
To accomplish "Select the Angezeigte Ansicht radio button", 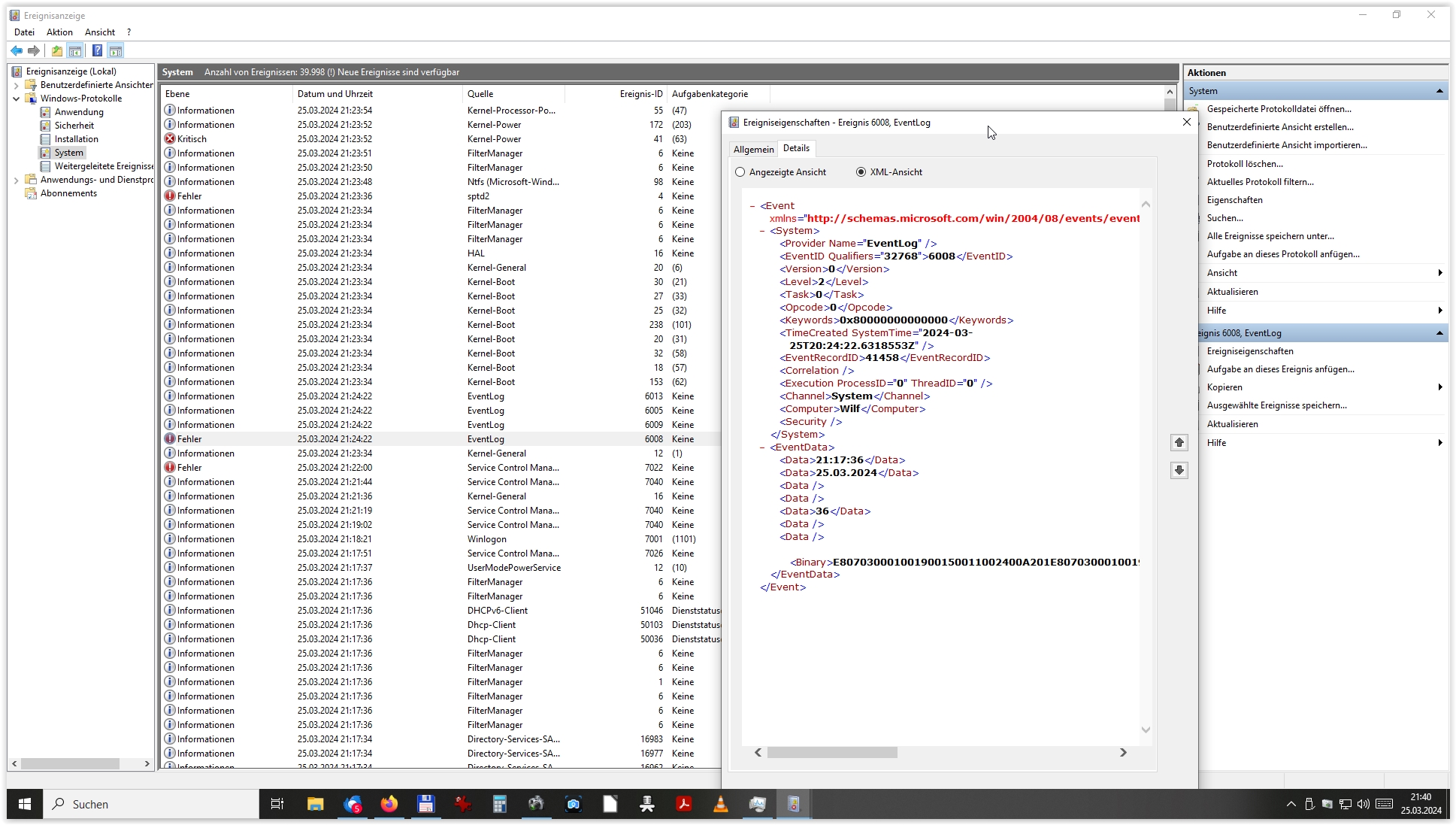I will pos(740,172).
